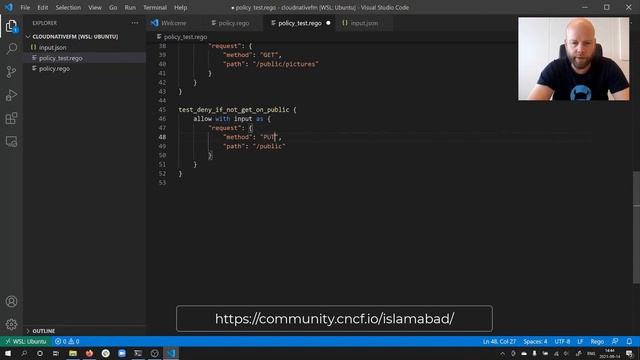Screen dimensions: 640x360
Task: Click the policy_test.rego breadcrumb
Action: (185, 37)
